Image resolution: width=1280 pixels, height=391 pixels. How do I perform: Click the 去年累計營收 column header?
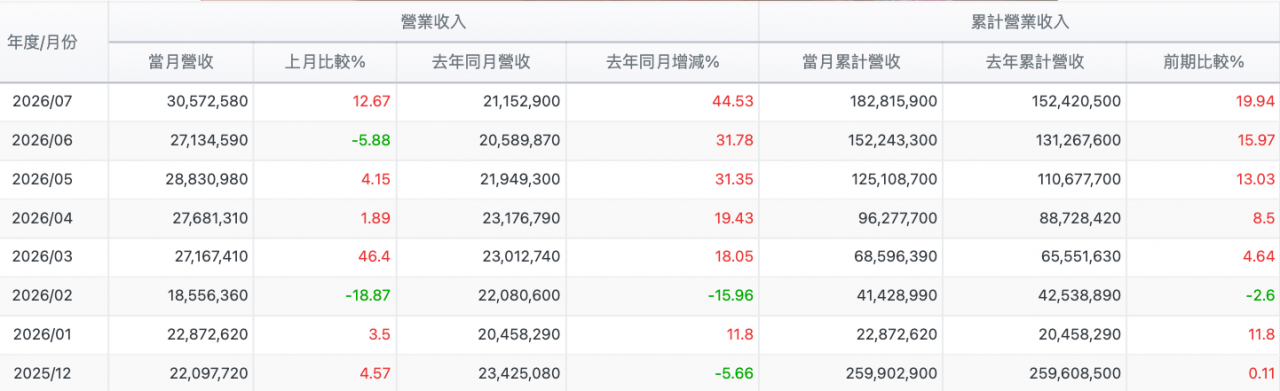1035,62
